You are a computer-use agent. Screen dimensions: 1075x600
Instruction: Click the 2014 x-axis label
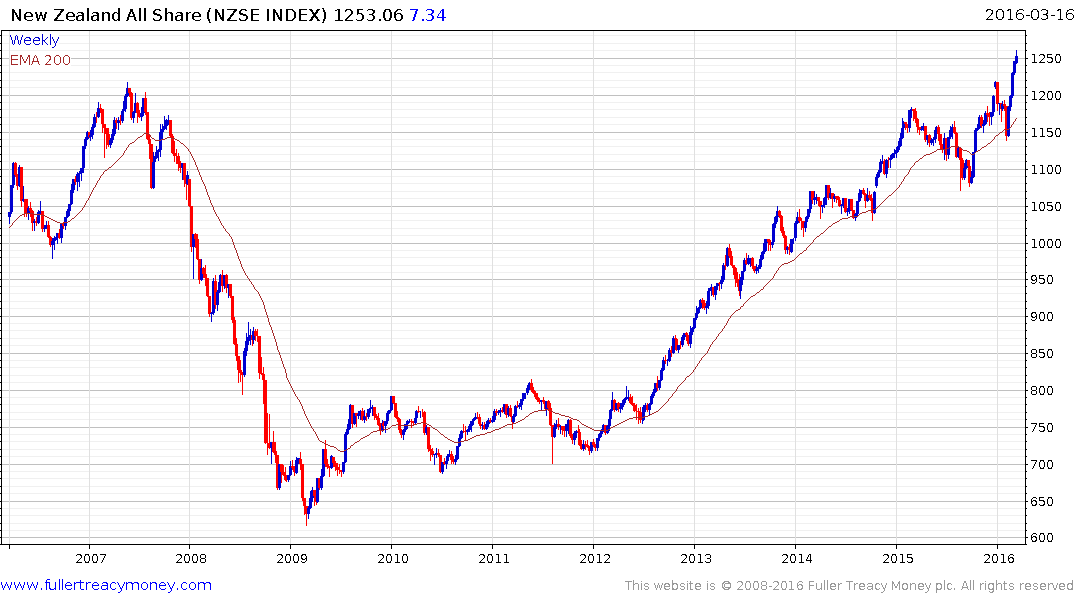point(797,558)
